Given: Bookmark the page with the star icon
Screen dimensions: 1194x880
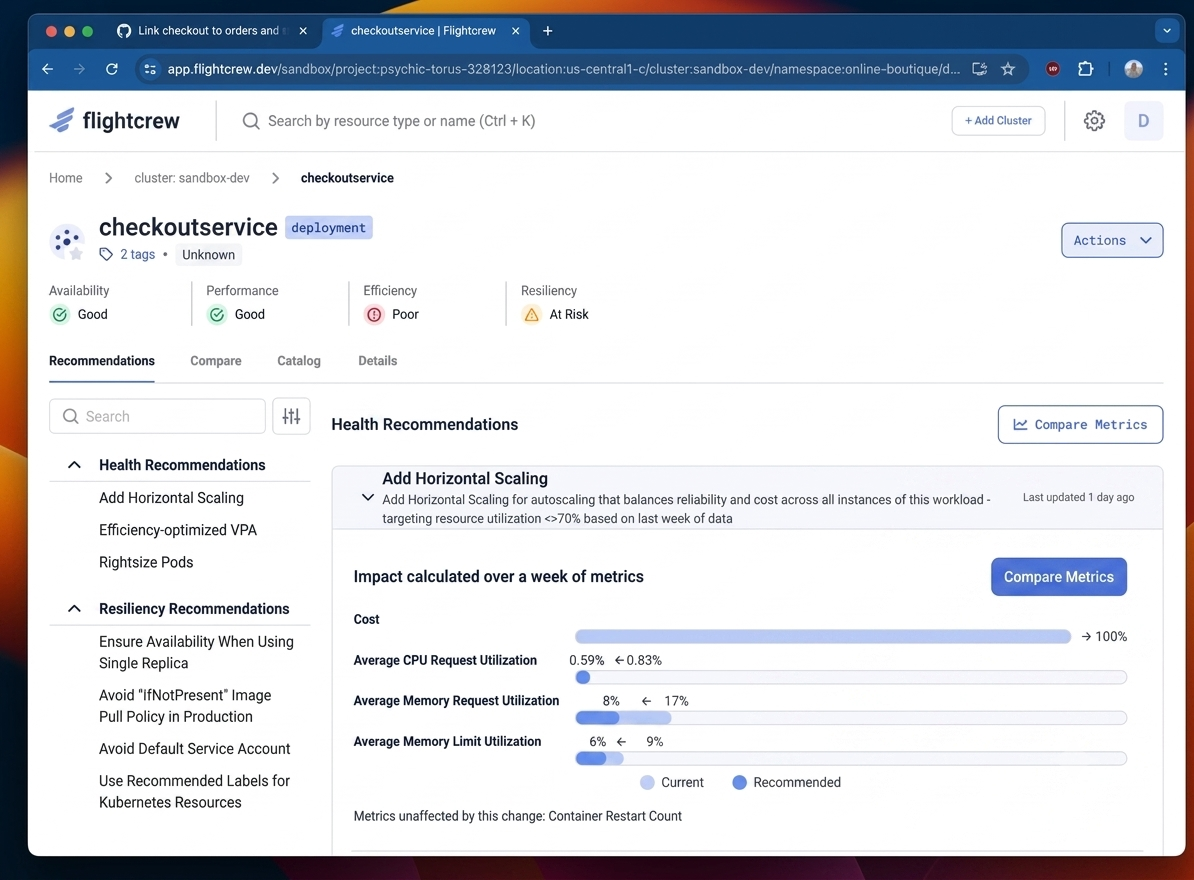Looking at the screenshot, I should pos(1008,69).
